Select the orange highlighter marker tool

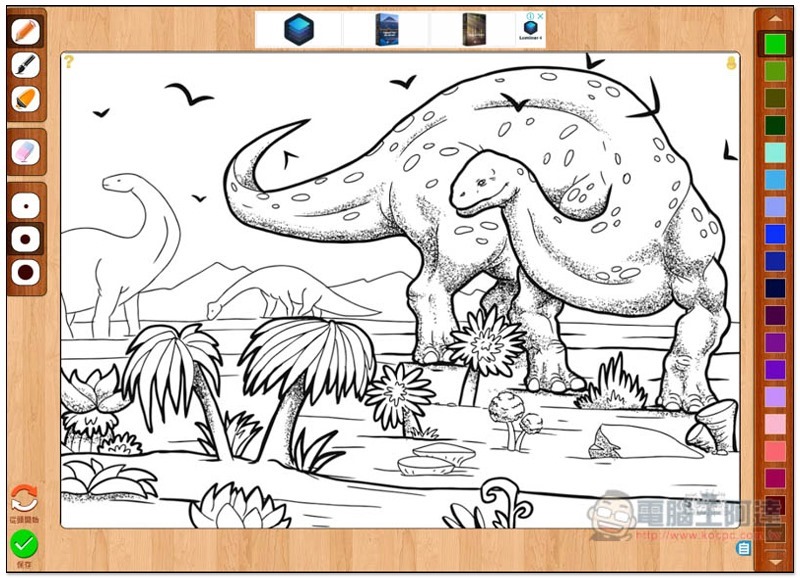point(25,99)
